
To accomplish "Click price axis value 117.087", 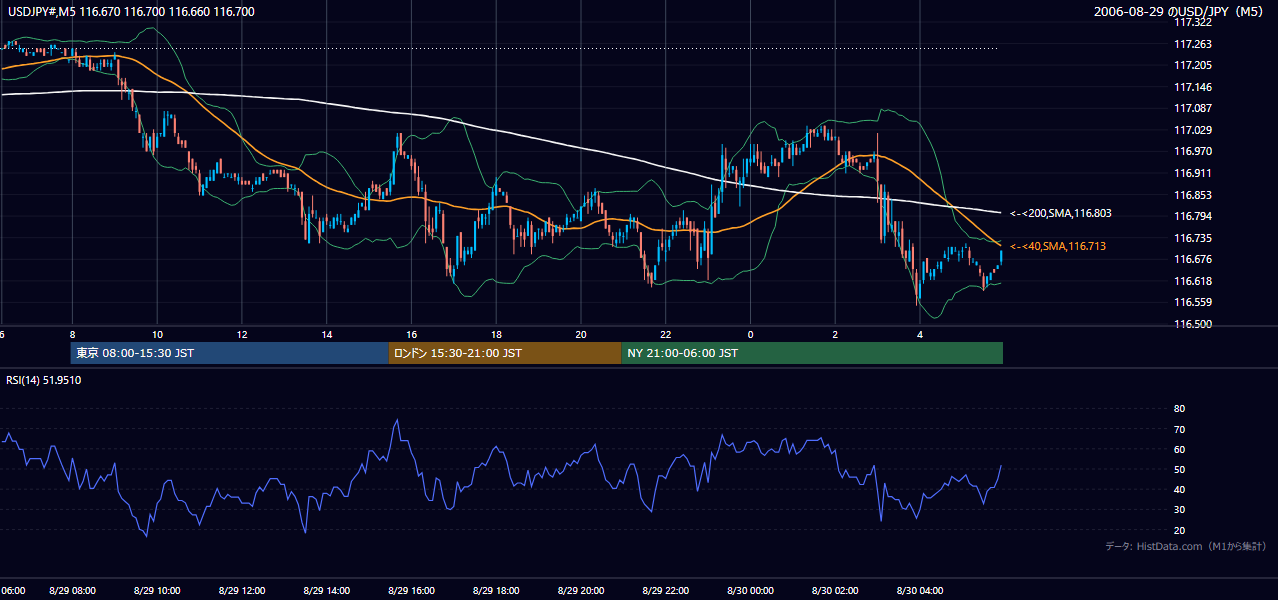I will (1192, 108).
